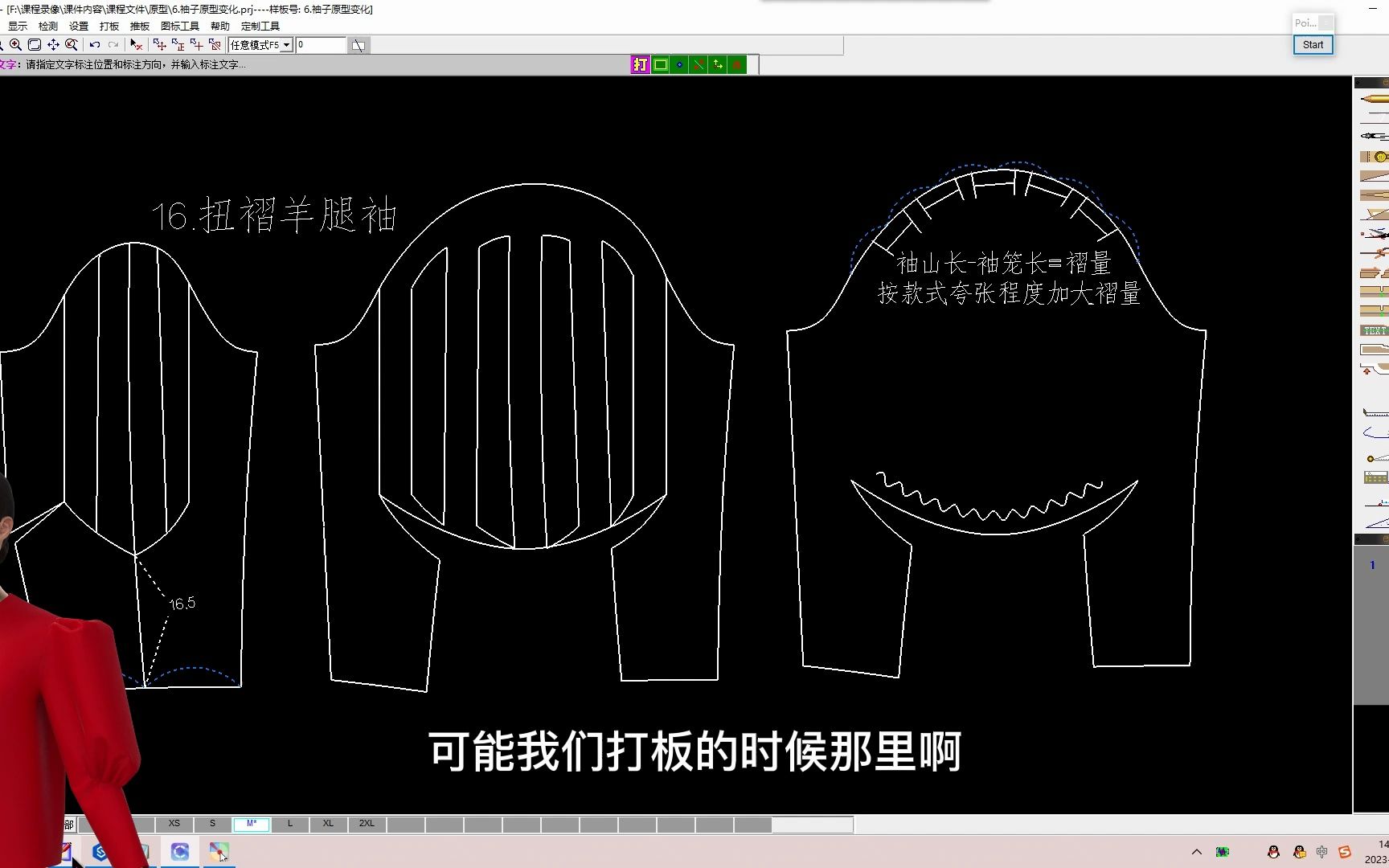
Task: Show hidden system tray icons
Action: pos(1197,852)
